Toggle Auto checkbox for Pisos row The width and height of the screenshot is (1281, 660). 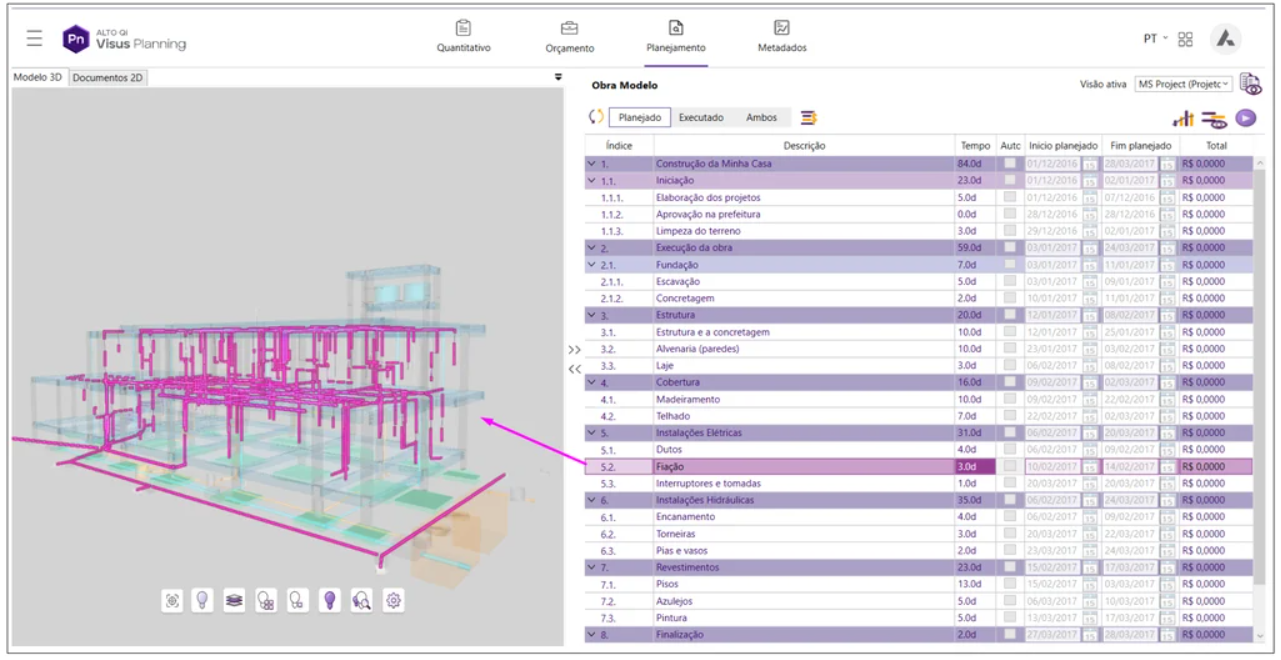pos(1010,584)
